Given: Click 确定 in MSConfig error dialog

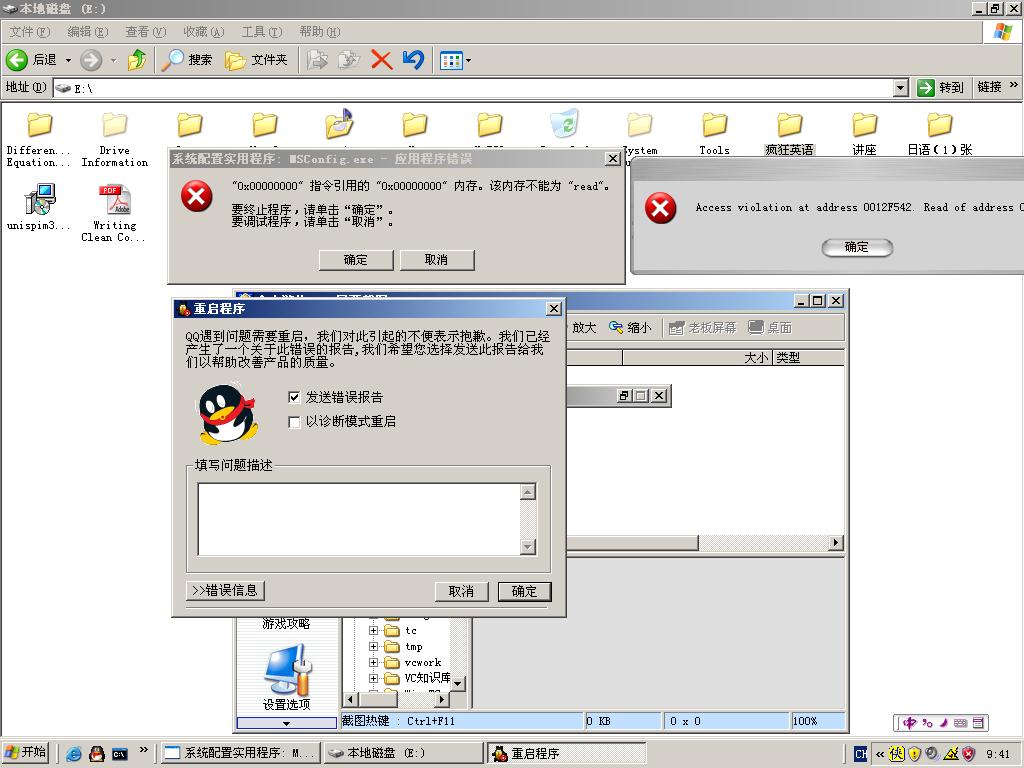Looking at the screenshot, I should (x=356, y=260).
